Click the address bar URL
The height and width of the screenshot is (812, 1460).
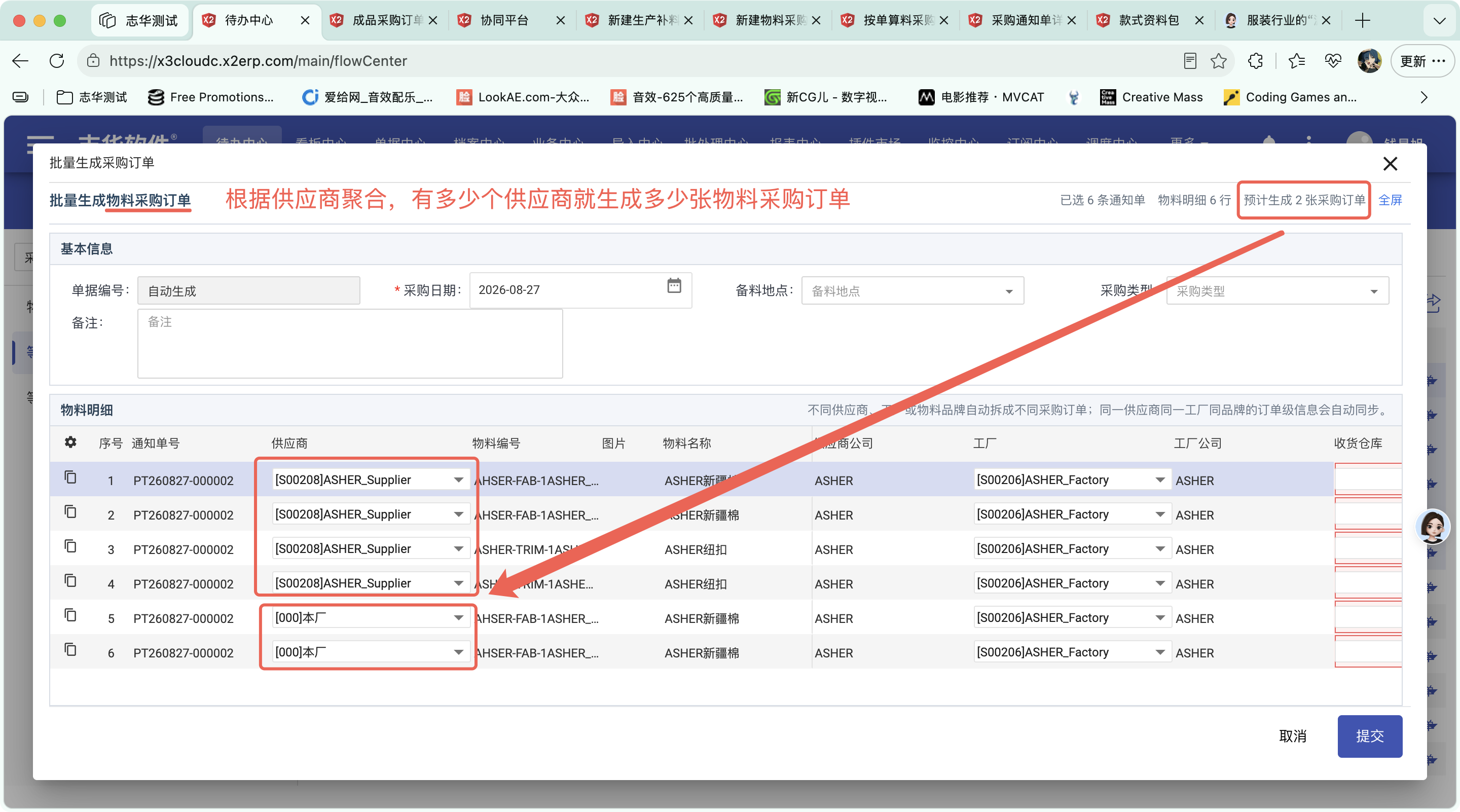click(258, 61)
